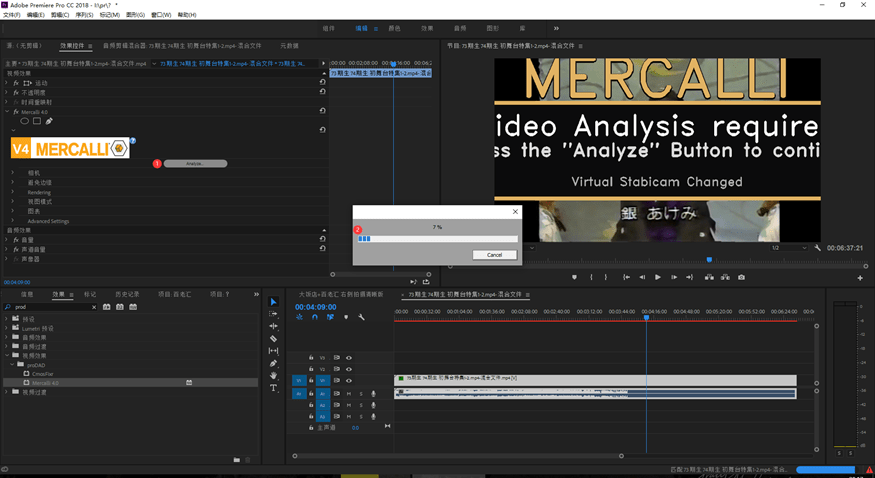Open timeline display settings wrench icon

pyautogui.click(x=361, y=317)
